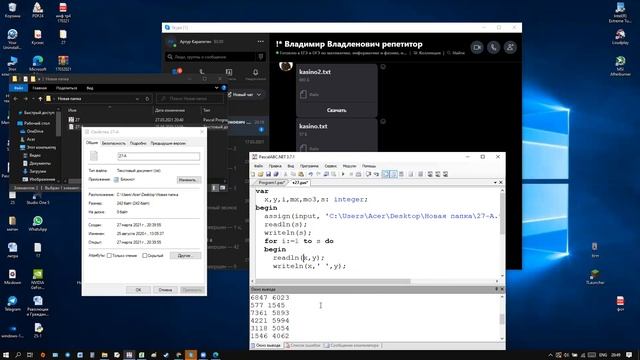Image resolution: width=640 pixels, height=360 pixels.
Task: Switch to Security tab in Properties dialog
Action: [x=113, y=143]
